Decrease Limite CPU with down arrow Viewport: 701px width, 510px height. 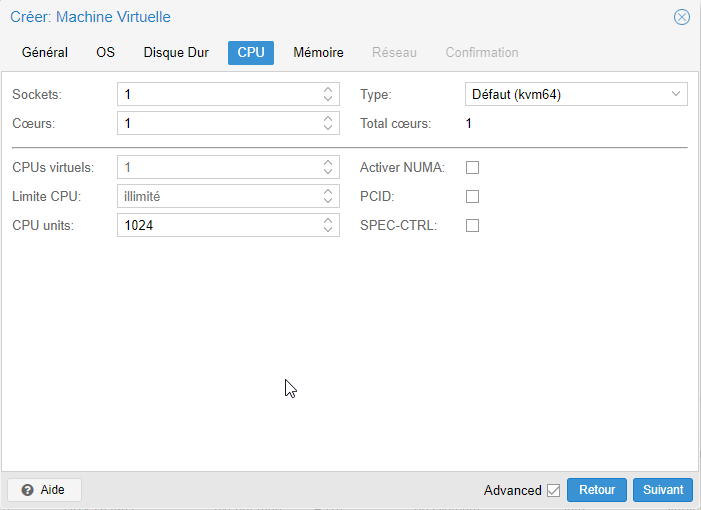coord(328,201)
